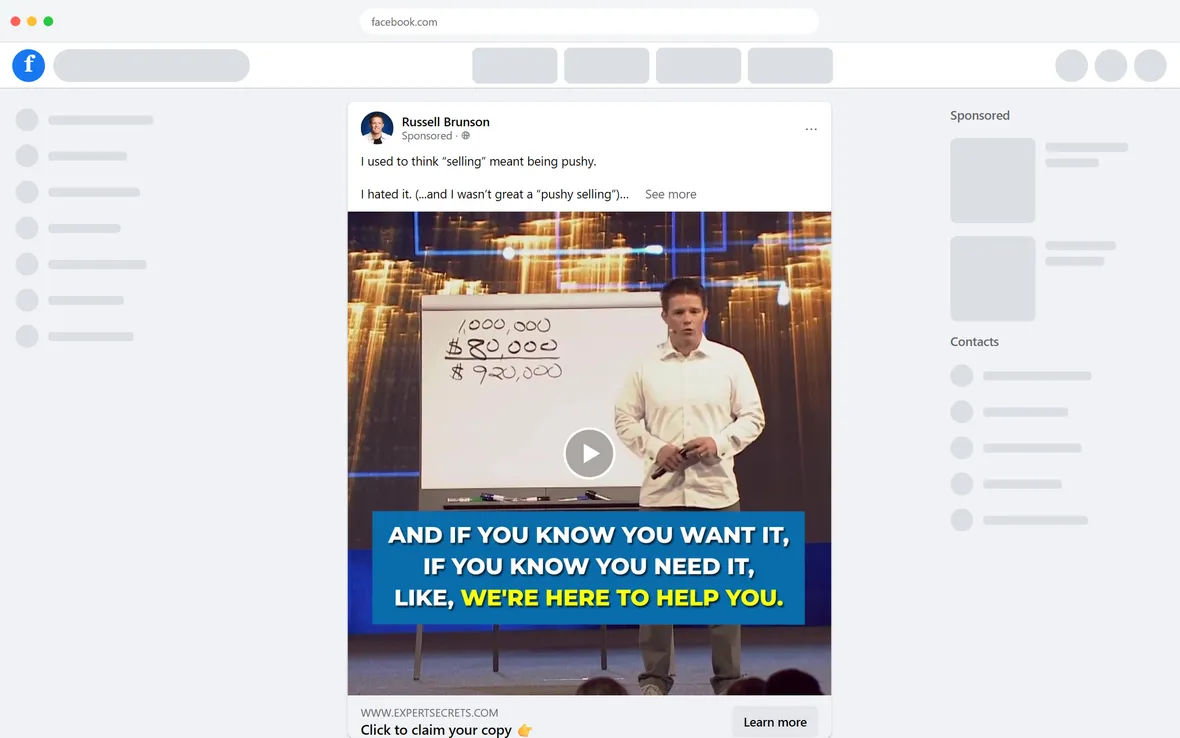Open the three-dot post options menu
This screenshot has width=1180, height=738.
click(810, 129)
